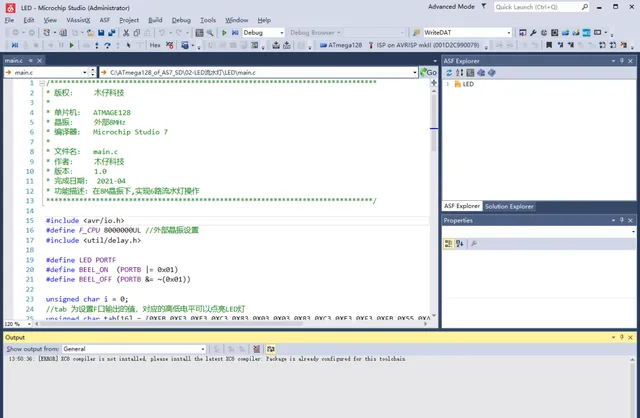The width and height of the screenshot is (640, 418).
Task: Open the main.c scope dropdown
Action: pyautogui.click(x=84, y=72)
